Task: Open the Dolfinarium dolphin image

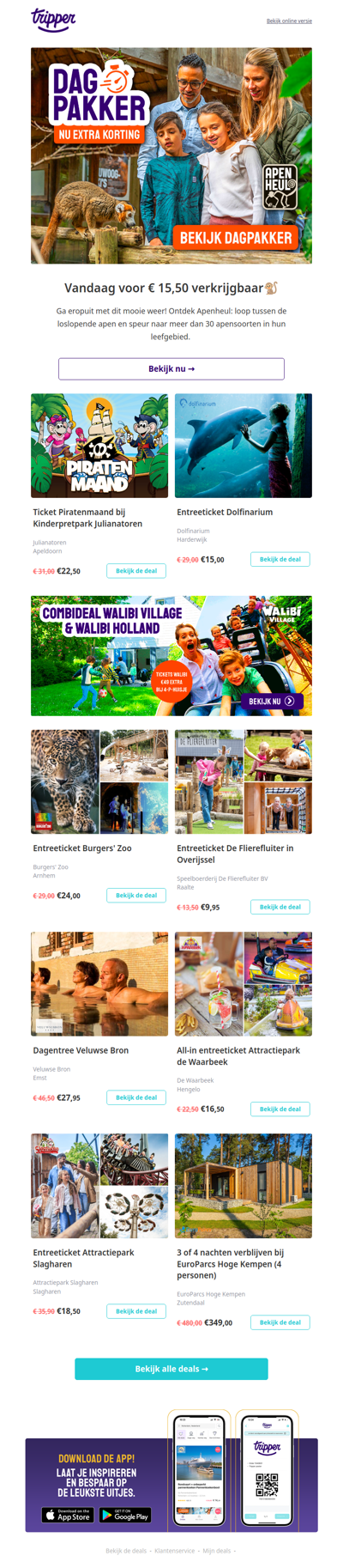Action: point(244,446)
